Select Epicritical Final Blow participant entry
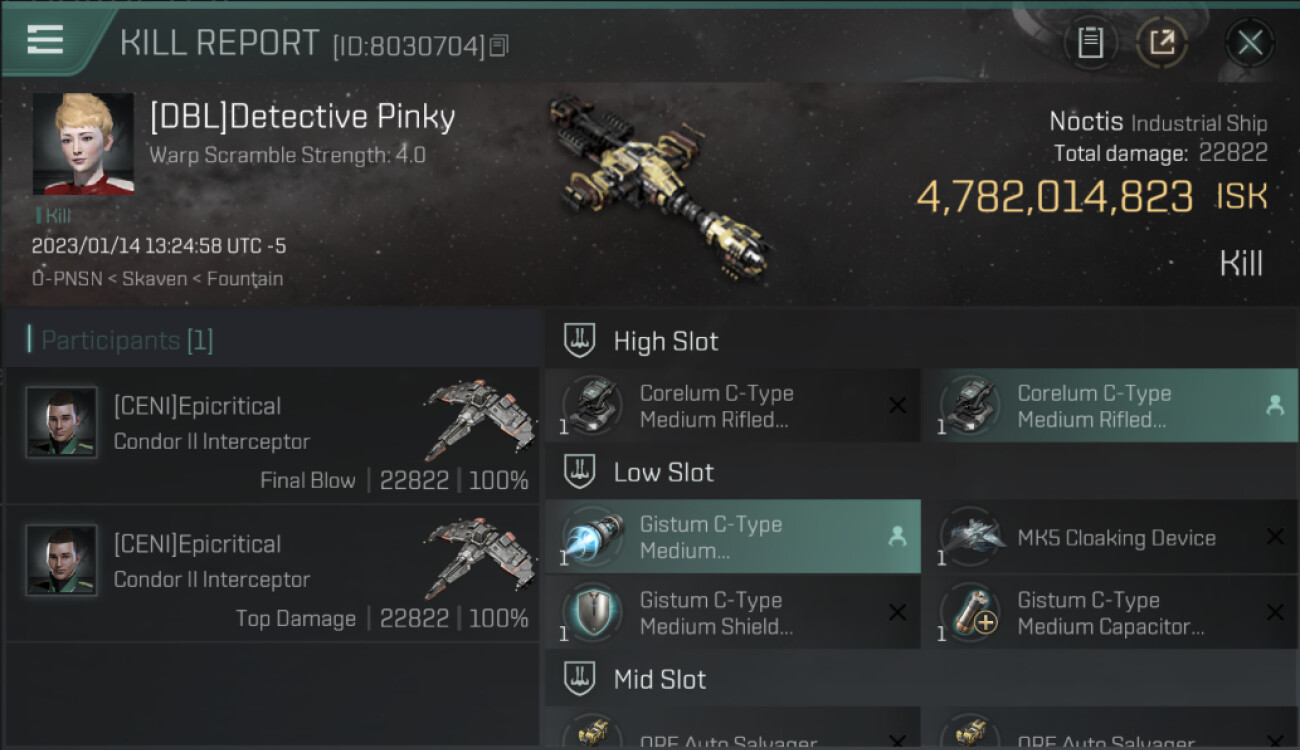 pyautogui.click(x=272, y=436)
